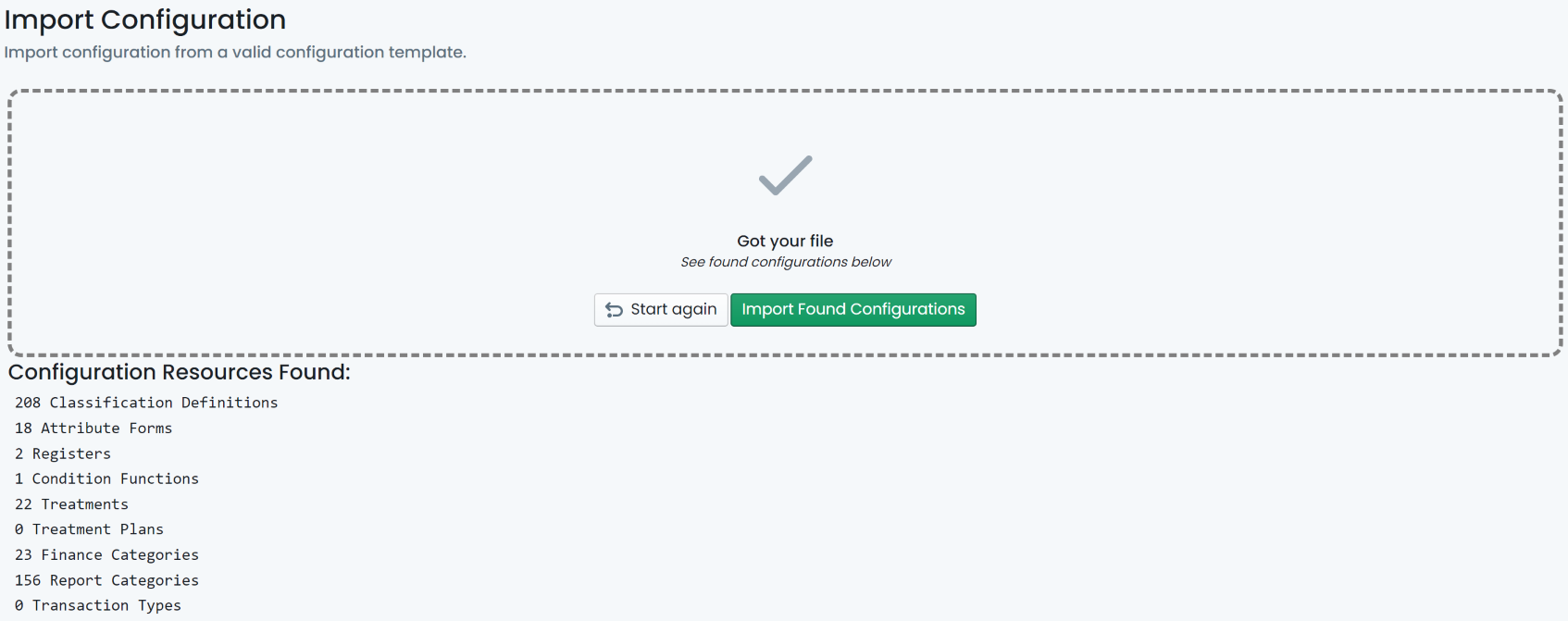The image size is (1568, 621).
Task: Select 1 Condition Functions line
Action: (106, 478)
